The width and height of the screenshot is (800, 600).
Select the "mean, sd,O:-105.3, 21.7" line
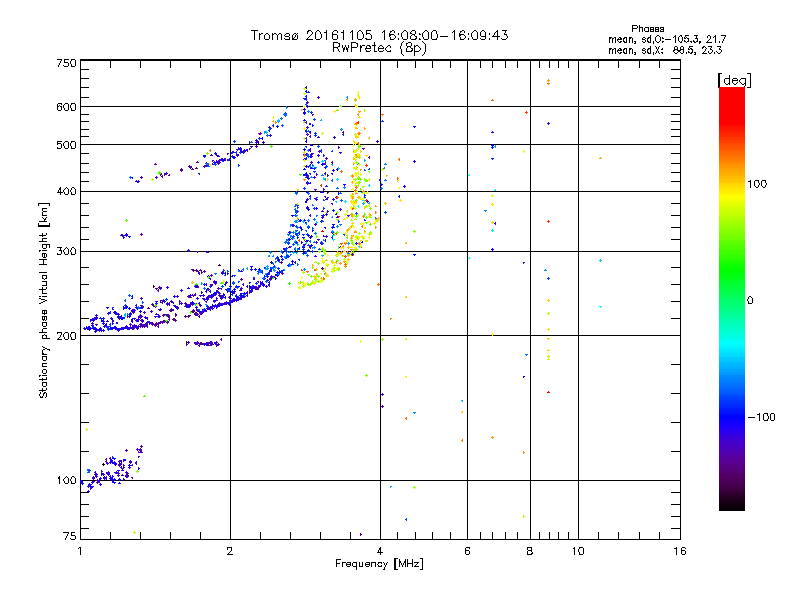click(x=667, y=39)
